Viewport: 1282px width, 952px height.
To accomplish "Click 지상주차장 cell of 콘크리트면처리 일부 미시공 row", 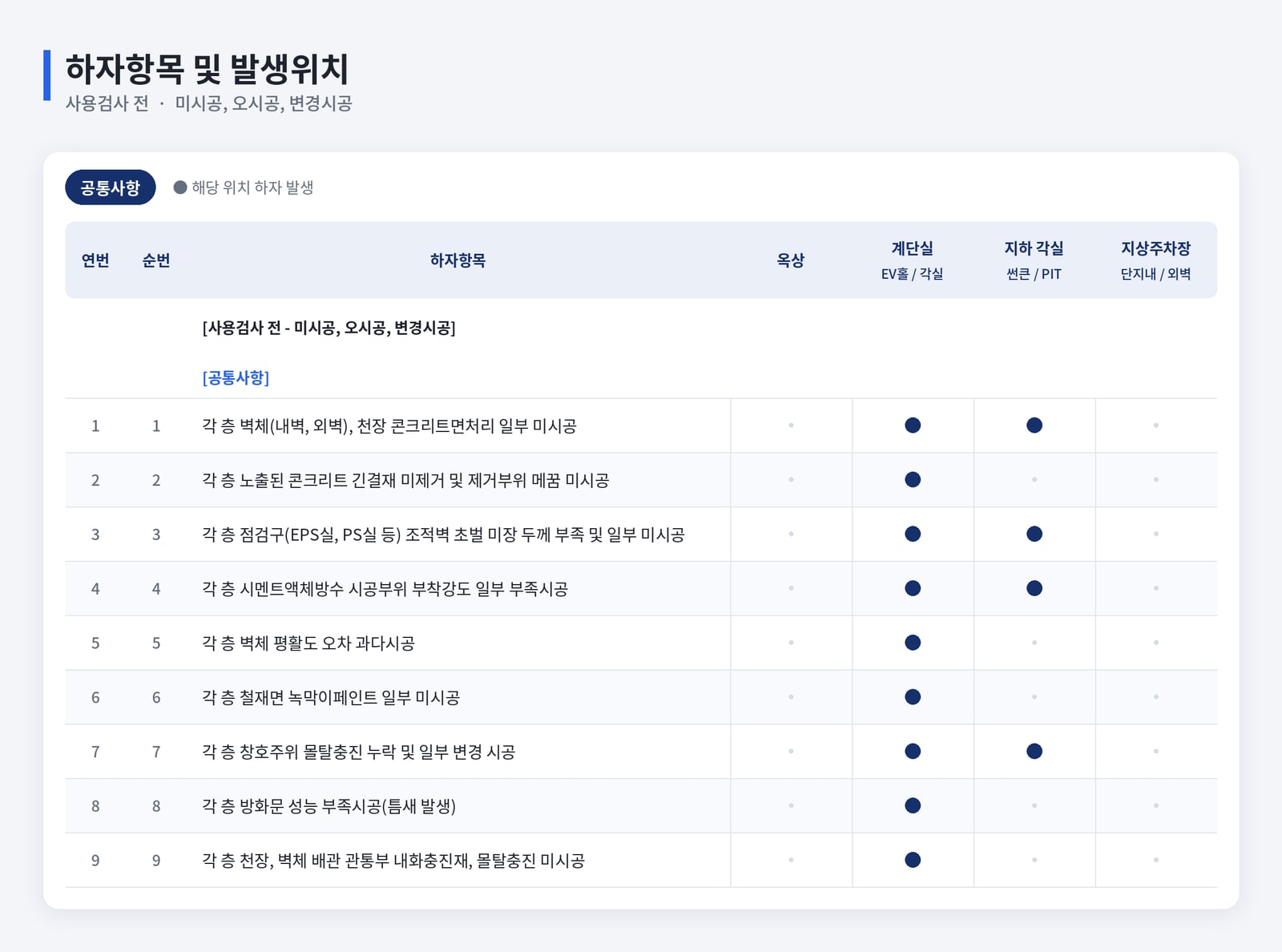I will 1156,426.
